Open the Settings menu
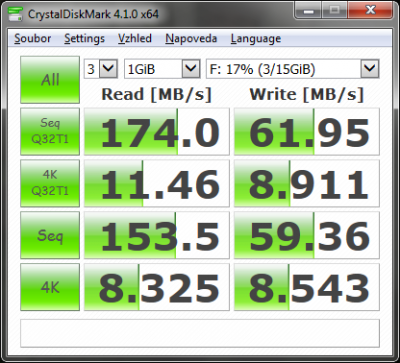400x363 pixels. click(84, 39)
